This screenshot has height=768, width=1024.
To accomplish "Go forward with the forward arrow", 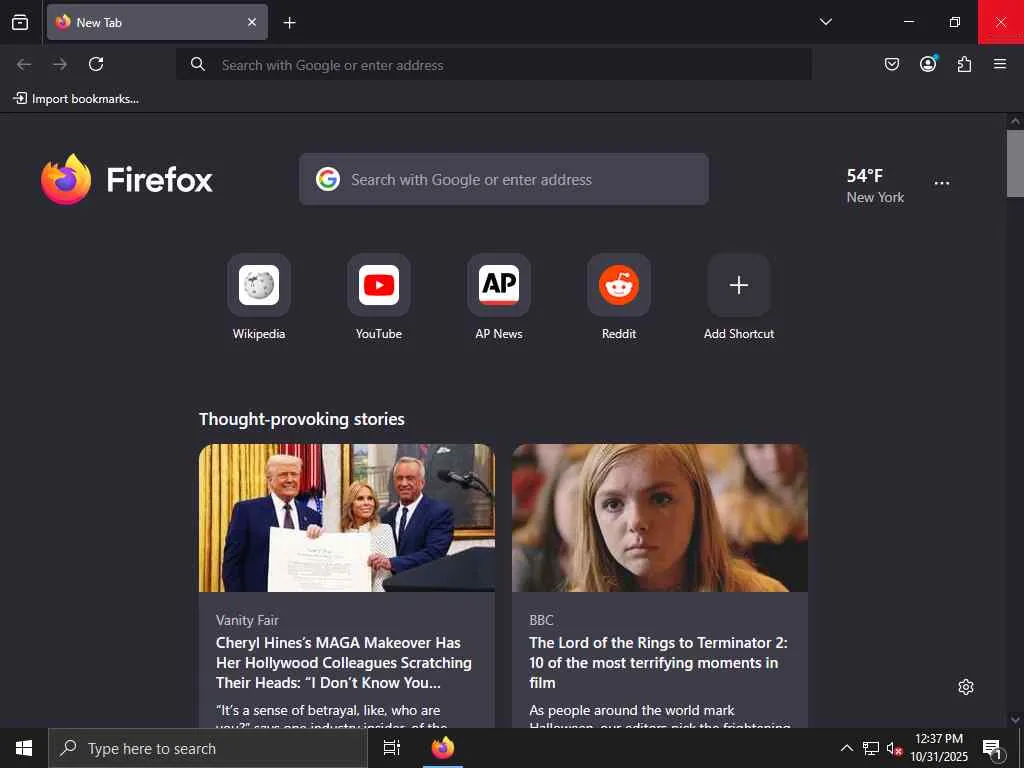I will [60, 64].
